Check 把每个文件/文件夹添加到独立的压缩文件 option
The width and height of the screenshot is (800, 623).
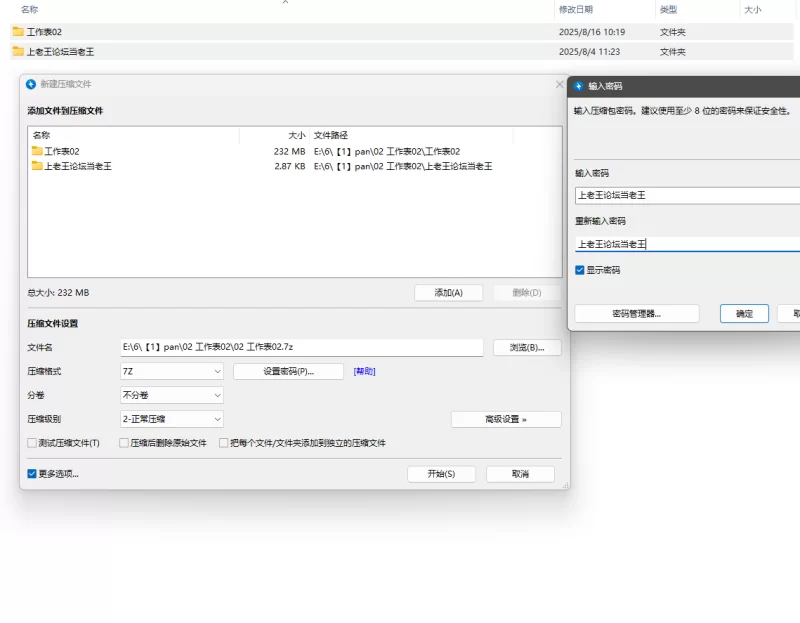point(223,443)
